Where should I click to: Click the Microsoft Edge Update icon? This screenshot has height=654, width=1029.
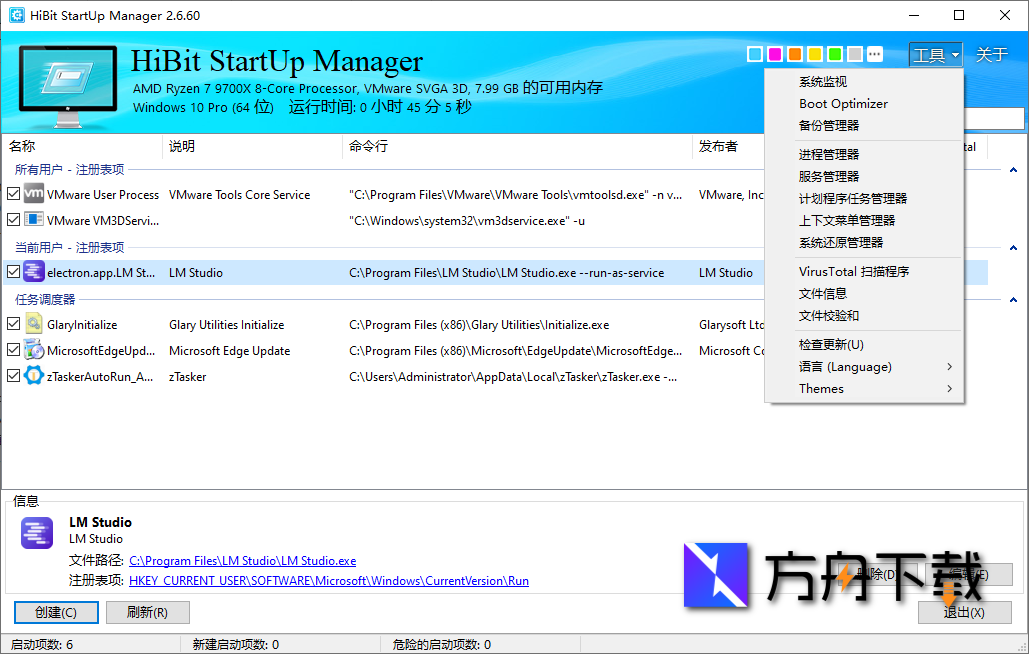click(x=35, y=350)
